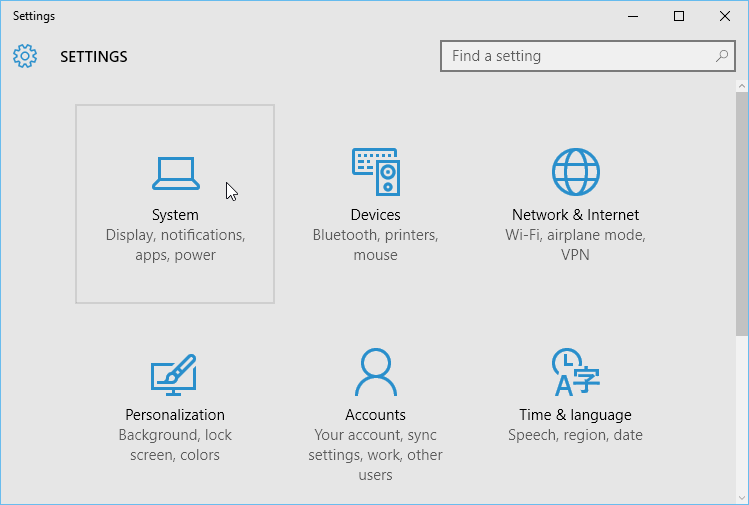Viewport: 749px width, 505px height.
Task: Open the Devices keyboard and speaker icon
Action: (x=376, y=172)
